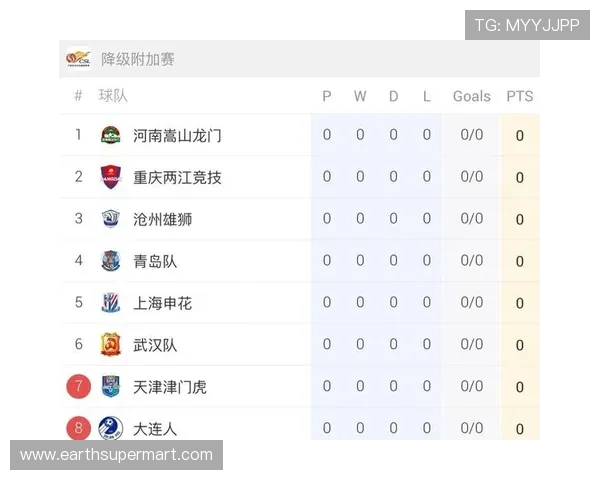Click the Goals column header

coord(471,96)
